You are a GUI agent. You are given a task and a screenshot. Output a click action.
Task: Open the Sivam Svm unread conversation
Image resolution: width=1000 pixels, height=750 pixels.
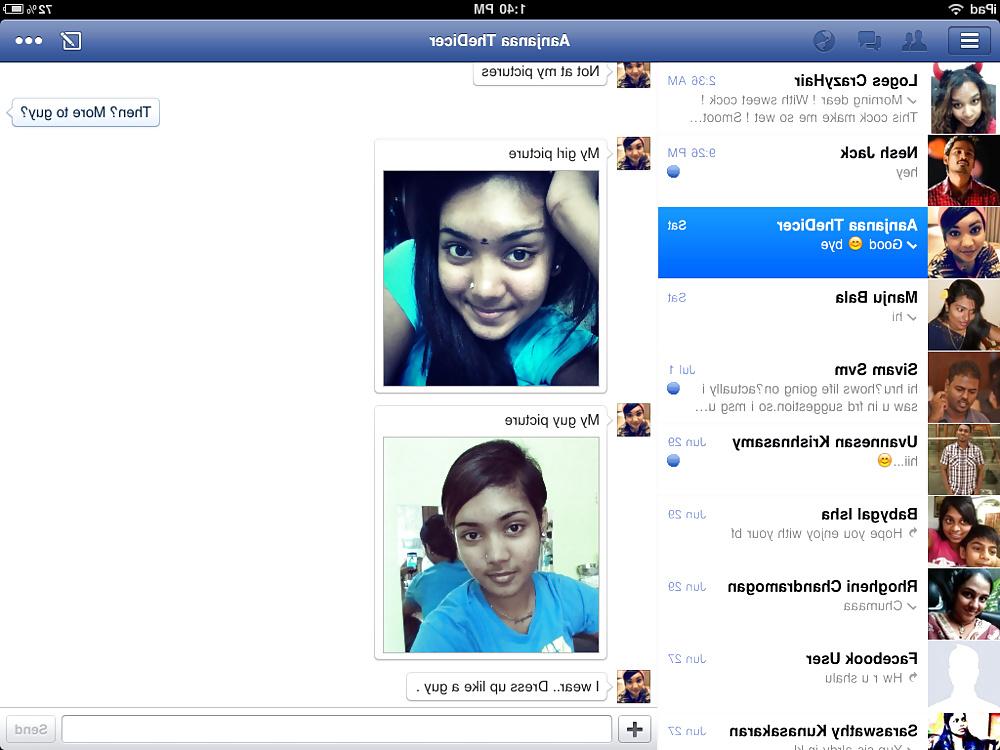tap(828, 387)
